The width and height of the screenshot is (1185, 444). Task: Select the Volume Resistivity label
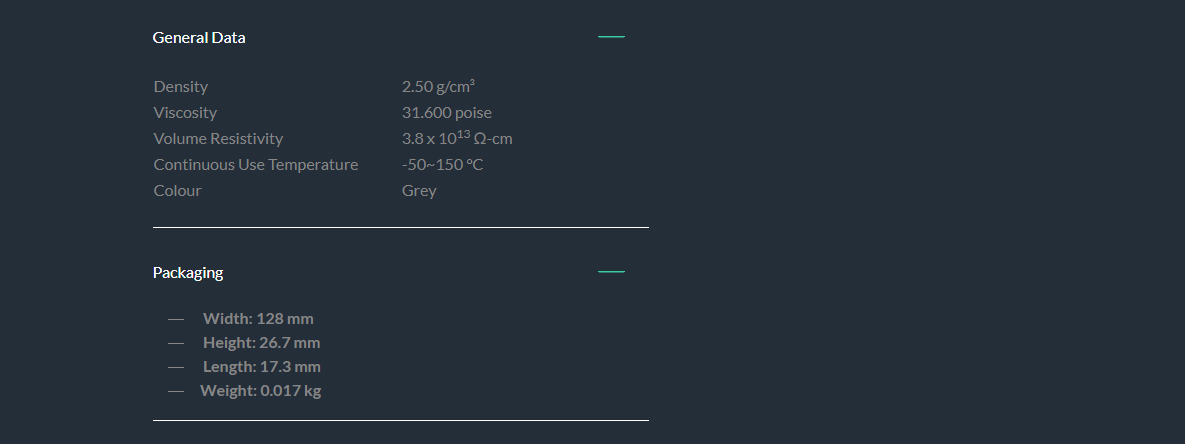(x=218, y=138)
